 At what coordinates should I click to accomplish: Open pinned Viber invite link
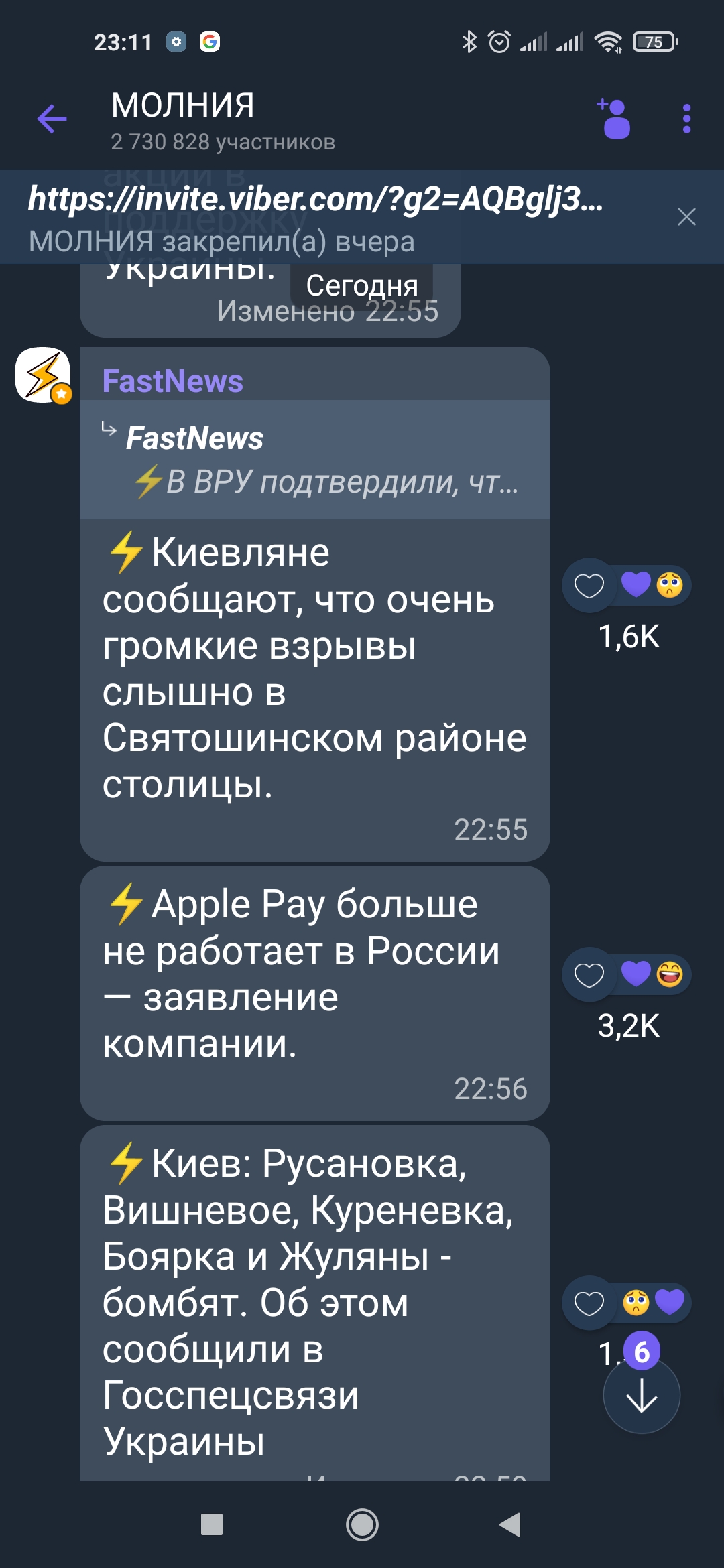point(315,199)
